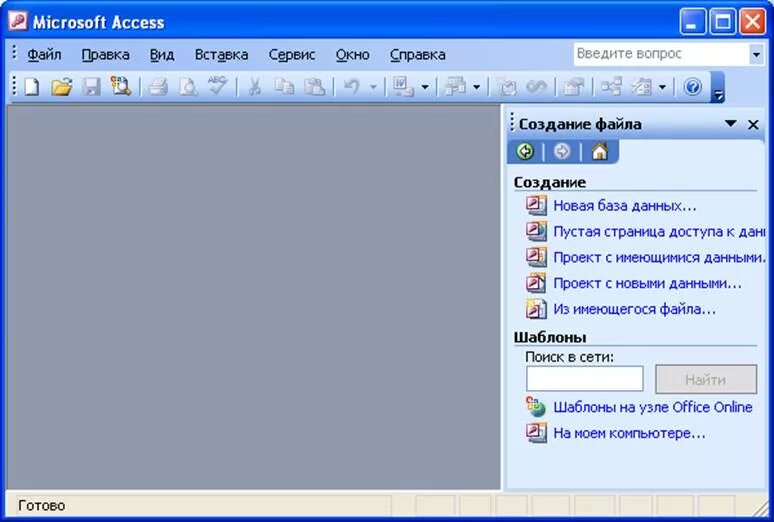The height and width of the screenshot is (522, 774).
Task: Click the Relationships toolbar icon
Action: [611, 87]
